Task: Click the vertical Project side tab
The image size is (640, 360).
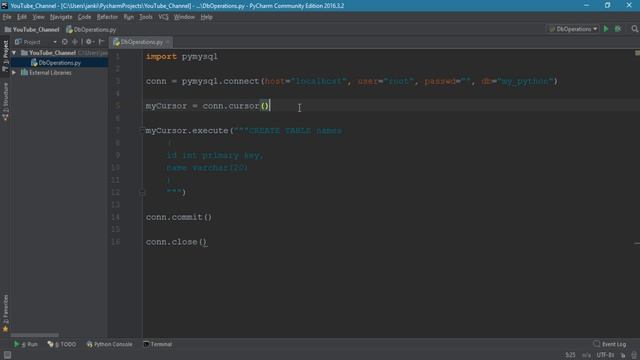Action: coord(5,56)
